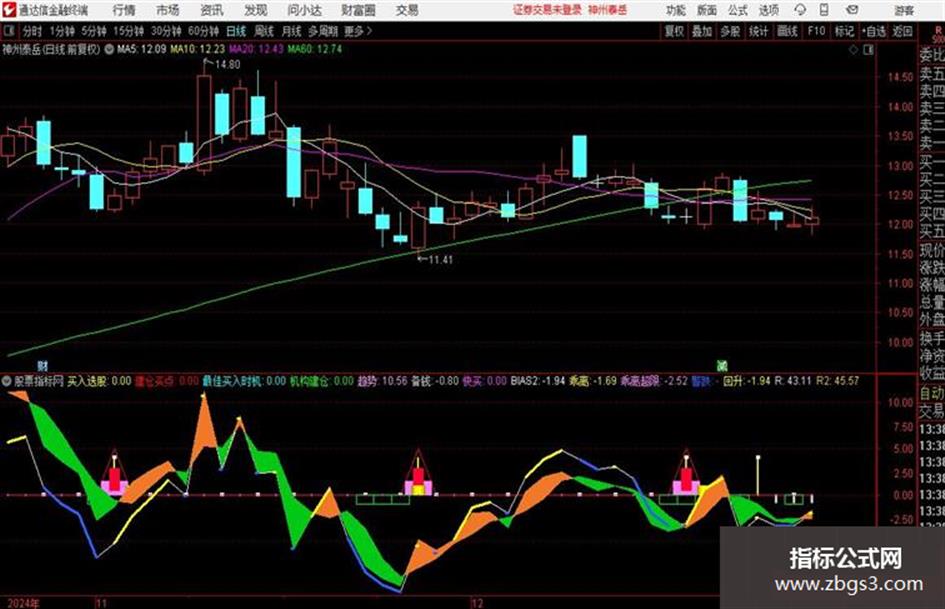945x609 pixels.
Task: Switch to 月线 monthly period
Action: coord(292,31)
